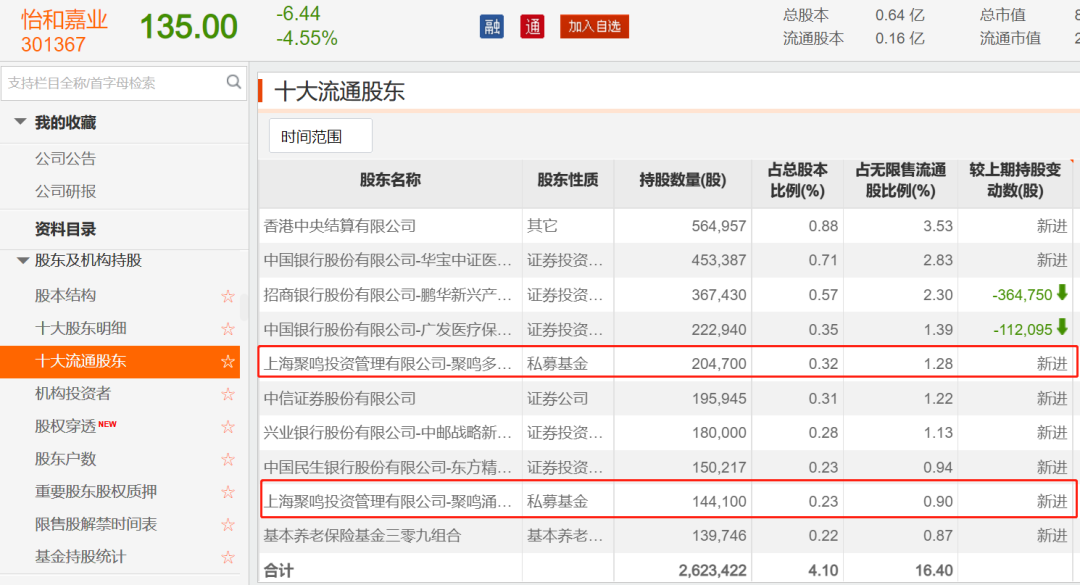The image size is (1080, 585).
Task: Click the -364,750 change value
Action: click(1022, 295)
